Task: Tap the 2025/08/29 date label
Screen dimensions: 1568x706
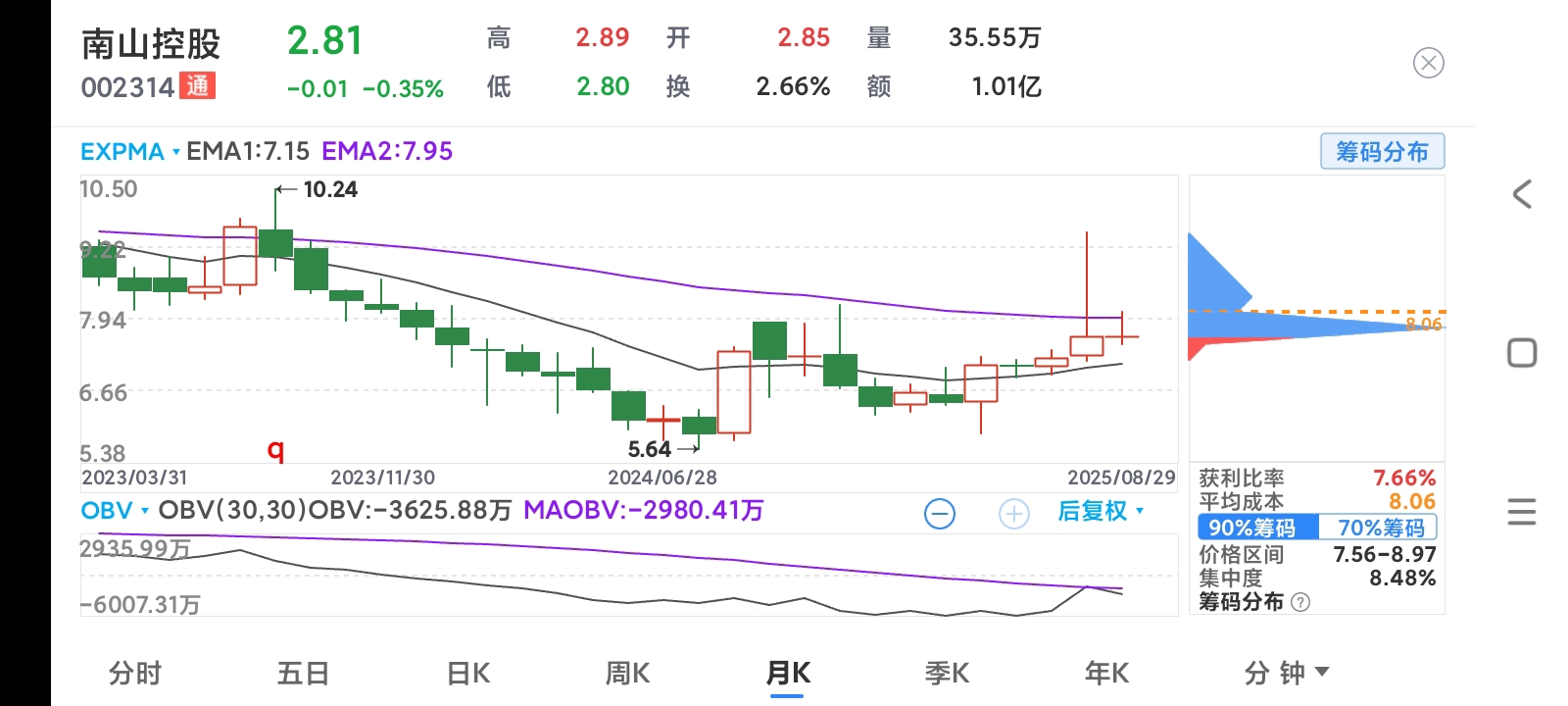Action: (x=1121, y=478)
